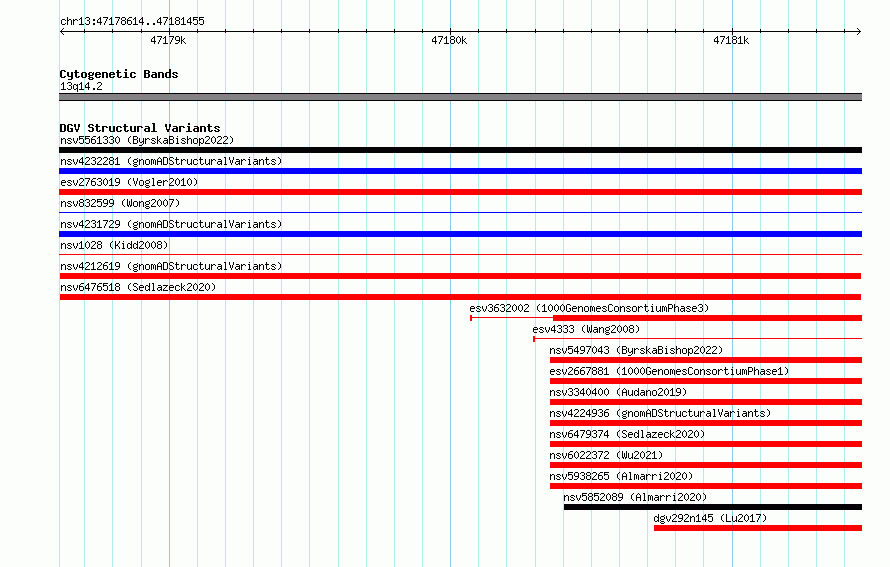
Task: Click the chr13:47178614..47181455 coordinate text
Action: pyautogui.click(x=132, y=22)
